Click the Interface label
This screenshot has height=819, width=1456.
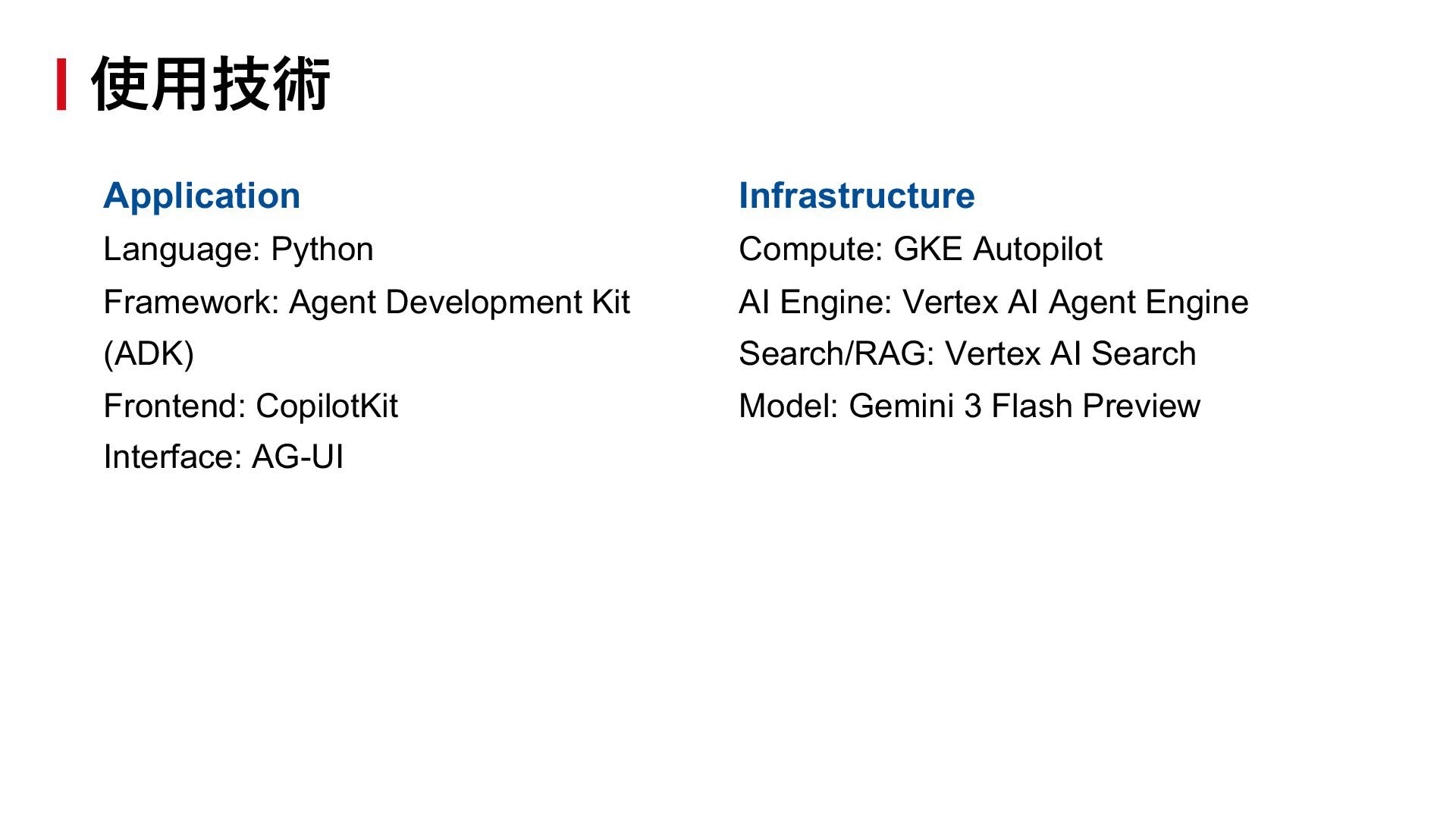coord(171,457)
